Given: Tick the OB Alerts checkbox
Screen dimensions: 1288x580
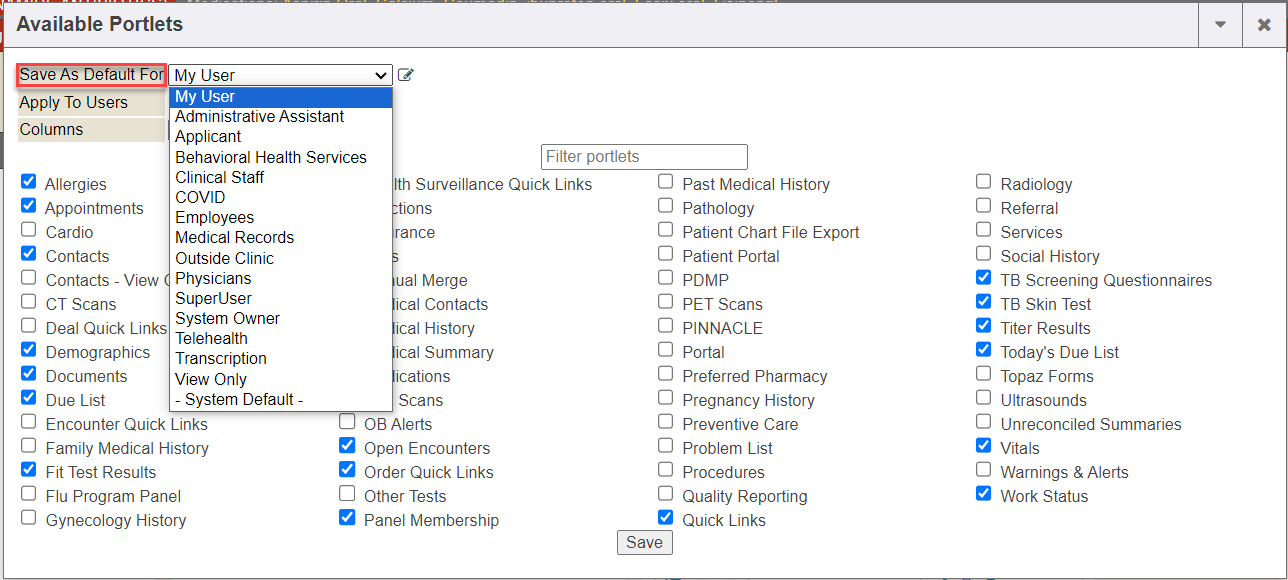Looking at the screenshot, I should 347,422.
